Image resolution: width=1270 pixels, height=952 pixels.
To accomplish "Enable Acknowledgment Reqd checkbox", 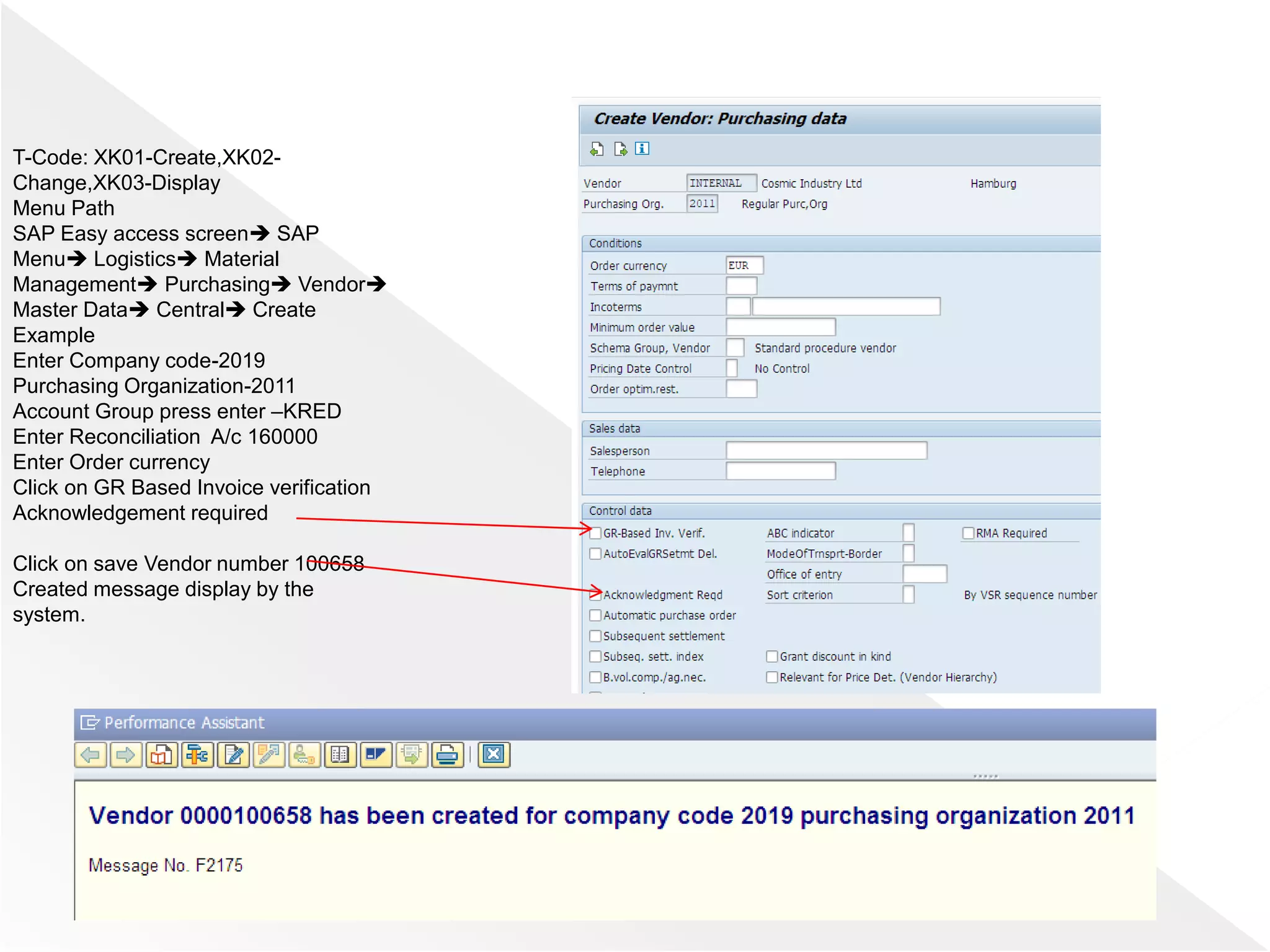I will tap(595, 594).
